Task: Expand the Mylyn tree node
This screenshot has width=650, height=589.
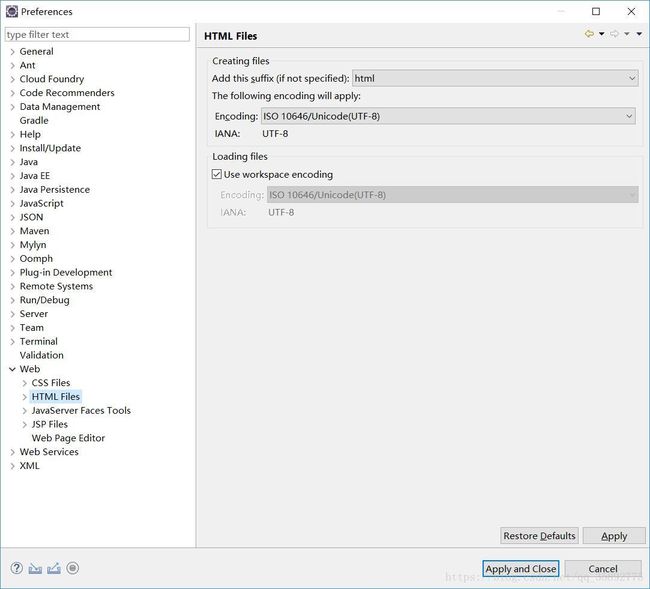Action: 12,245
